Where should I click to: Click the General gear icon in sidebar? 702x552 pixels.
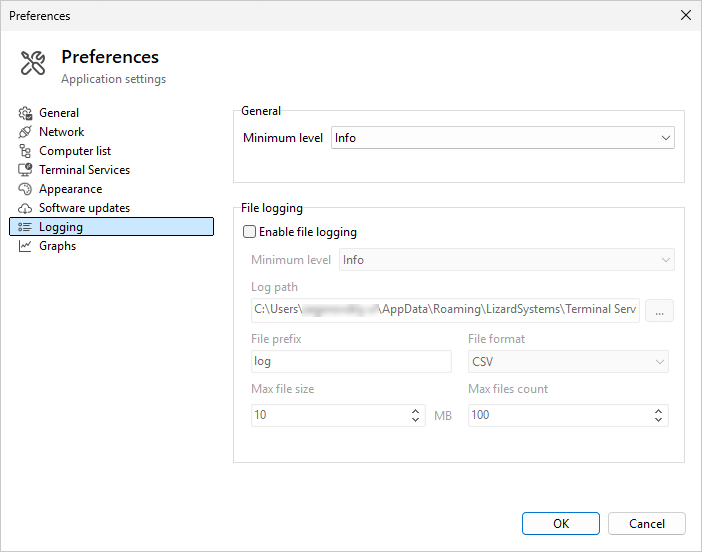[26, 113]
